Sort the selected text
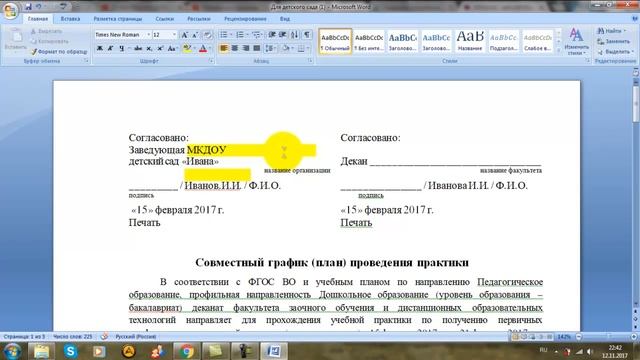The width and height of the screenshot is (640, 360). [x=294, y=35]
